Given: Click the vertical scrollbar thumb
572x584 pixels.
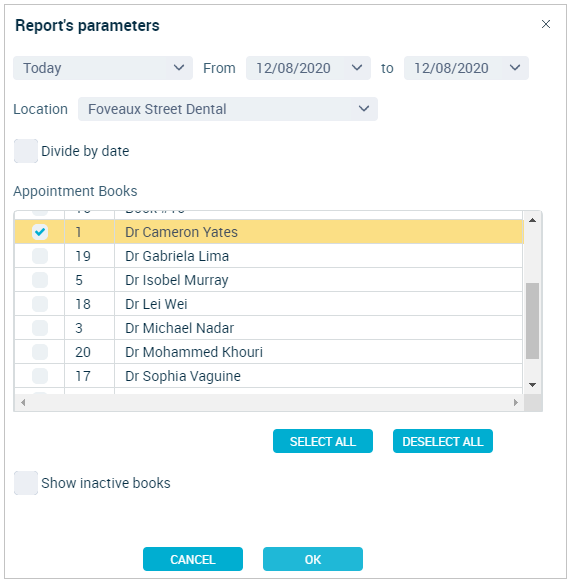Looking at the screenshot, I should click(x=533, y=321).
